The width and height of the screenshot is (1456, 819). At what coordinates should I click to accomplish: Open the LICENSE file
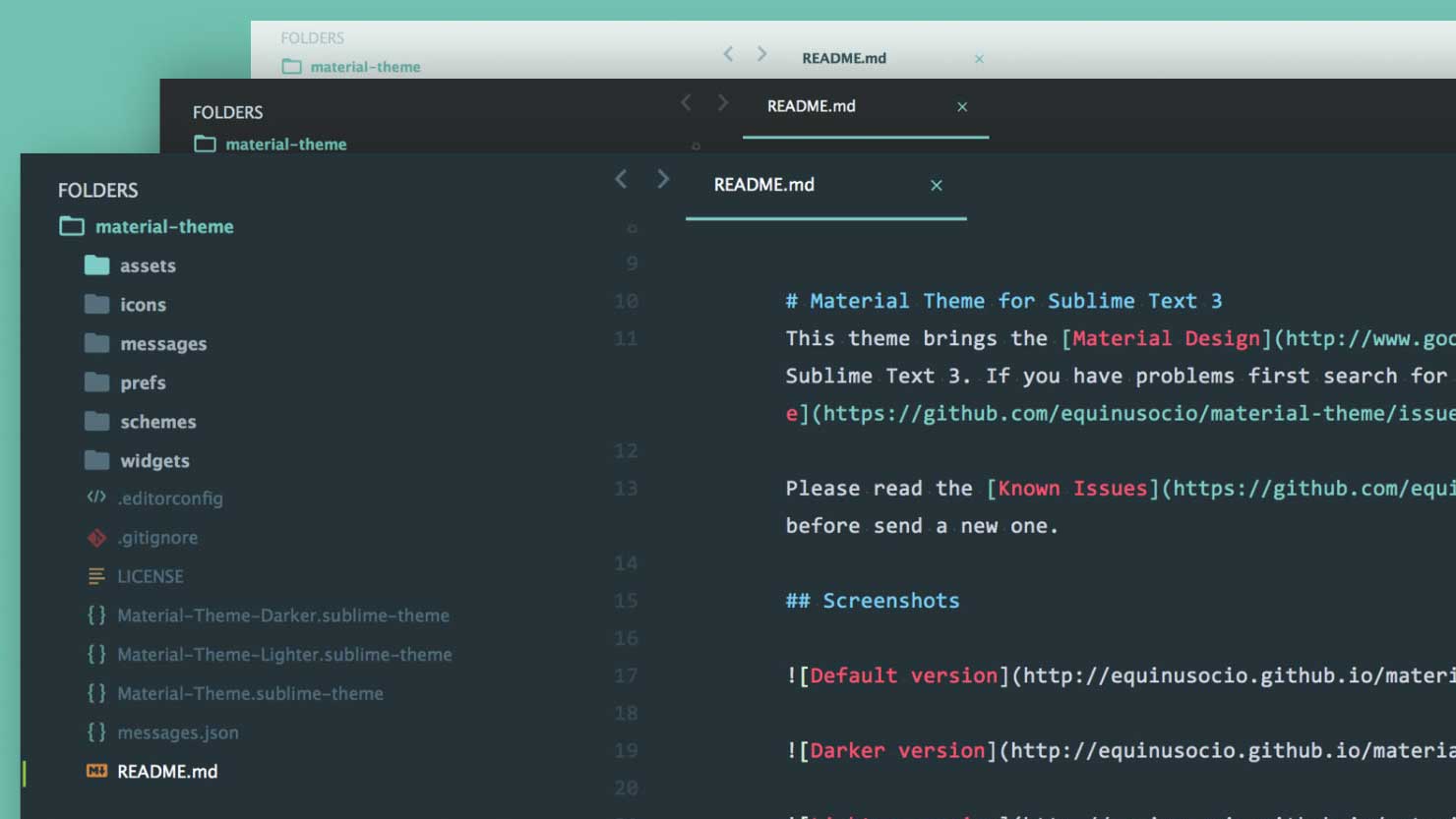coord(150,576)
